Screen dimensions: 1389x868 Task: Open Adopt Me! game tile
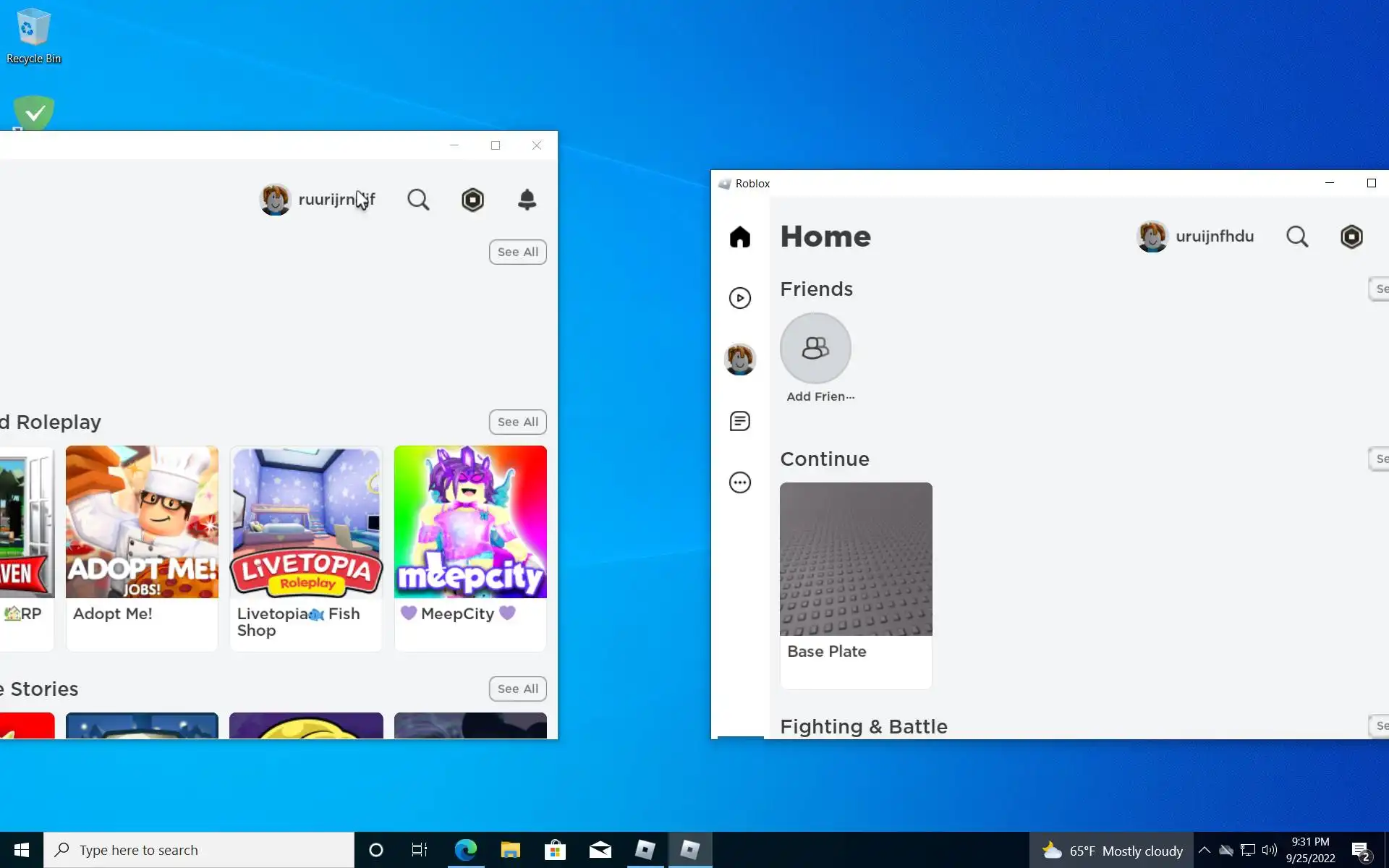pos(142,522)
